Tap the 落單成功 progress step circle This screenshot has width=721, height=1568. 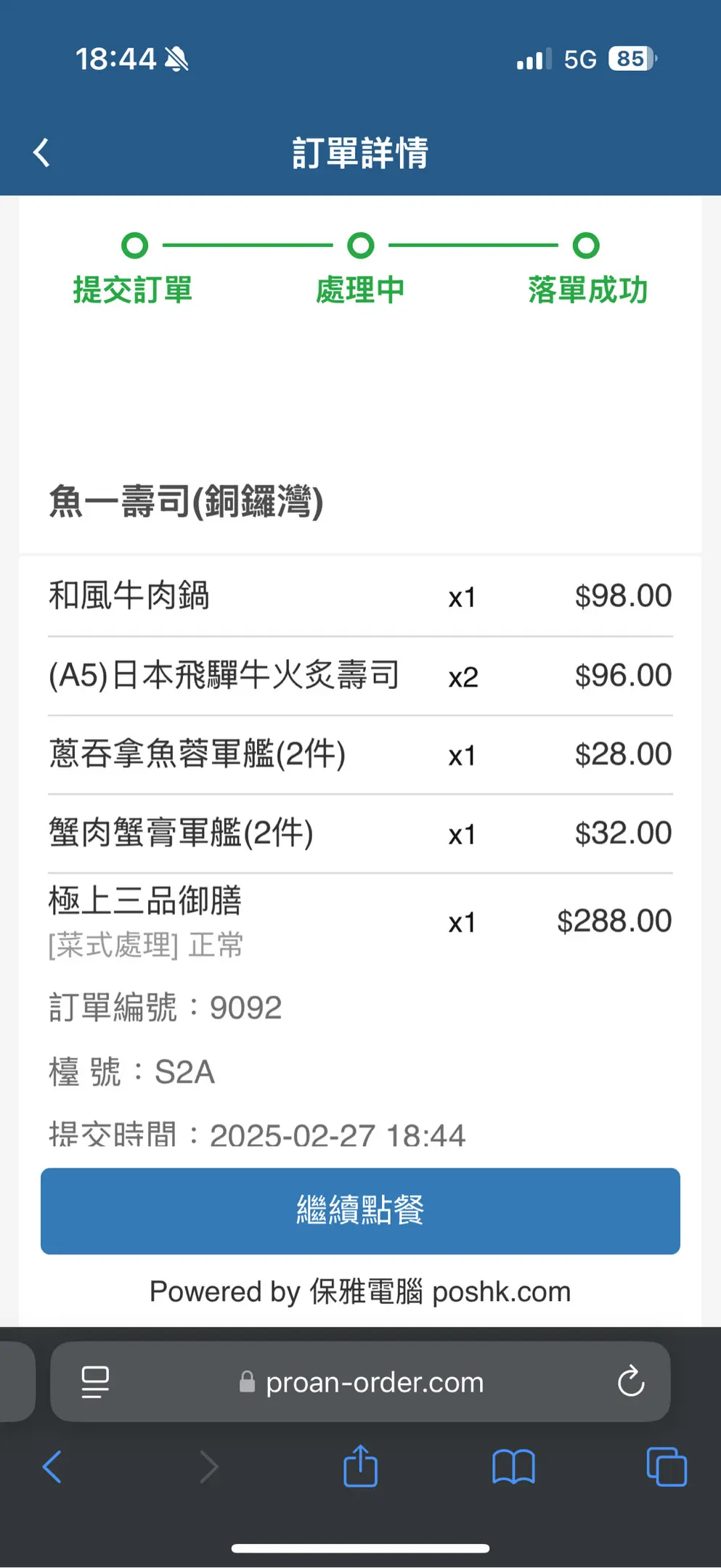click(586, 245)
